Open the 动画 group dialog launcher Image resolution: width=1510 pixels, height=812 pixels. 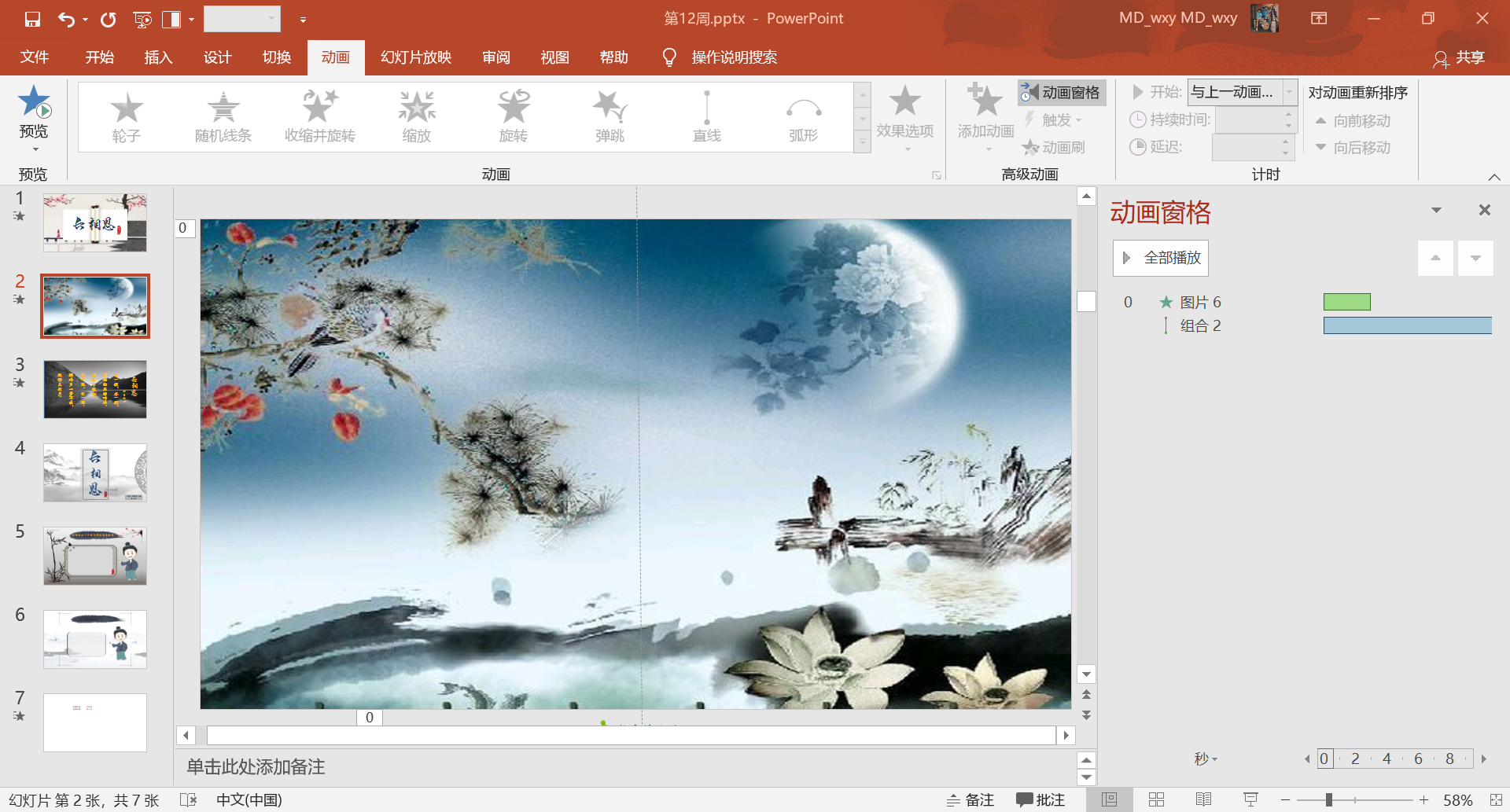[937, 175]
